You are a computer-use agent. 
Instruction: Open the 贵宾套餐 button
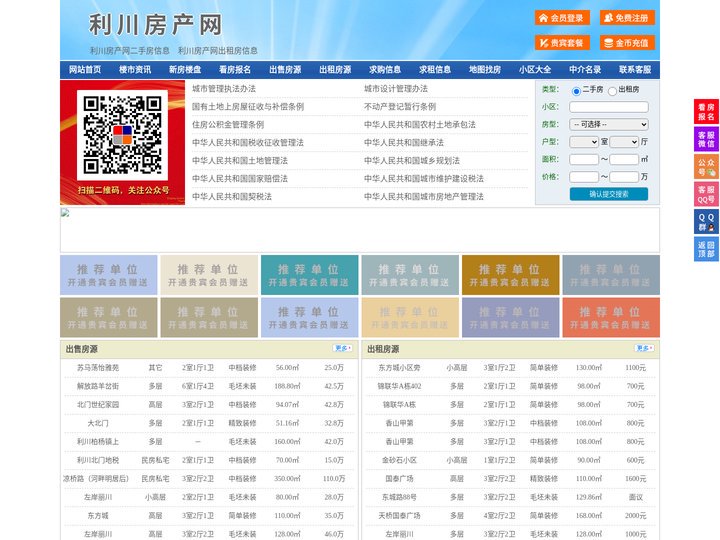pos(562,43)
